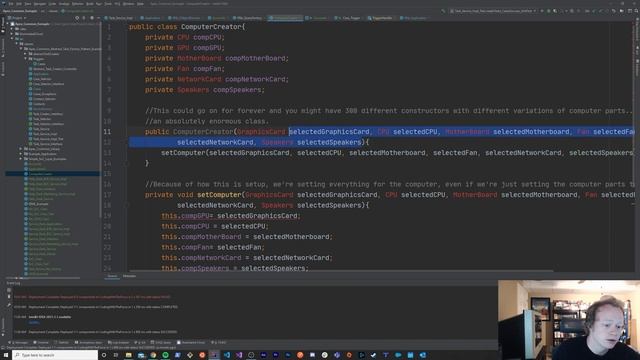Switch to Metadata tab below editor
This screenshot has width=640, height=360.
click(129, 276)
